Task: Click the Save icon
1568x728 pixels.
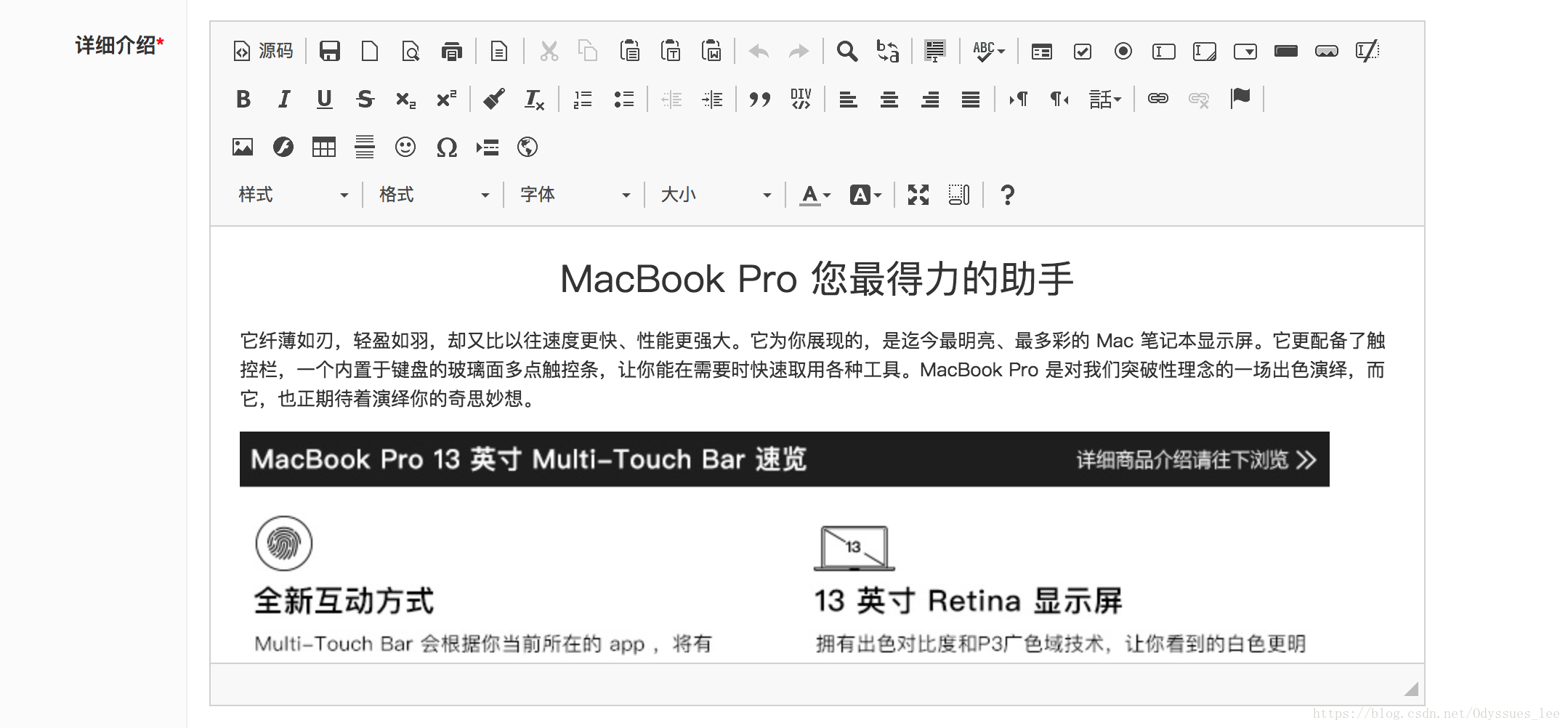Action: tap(330, 51)
